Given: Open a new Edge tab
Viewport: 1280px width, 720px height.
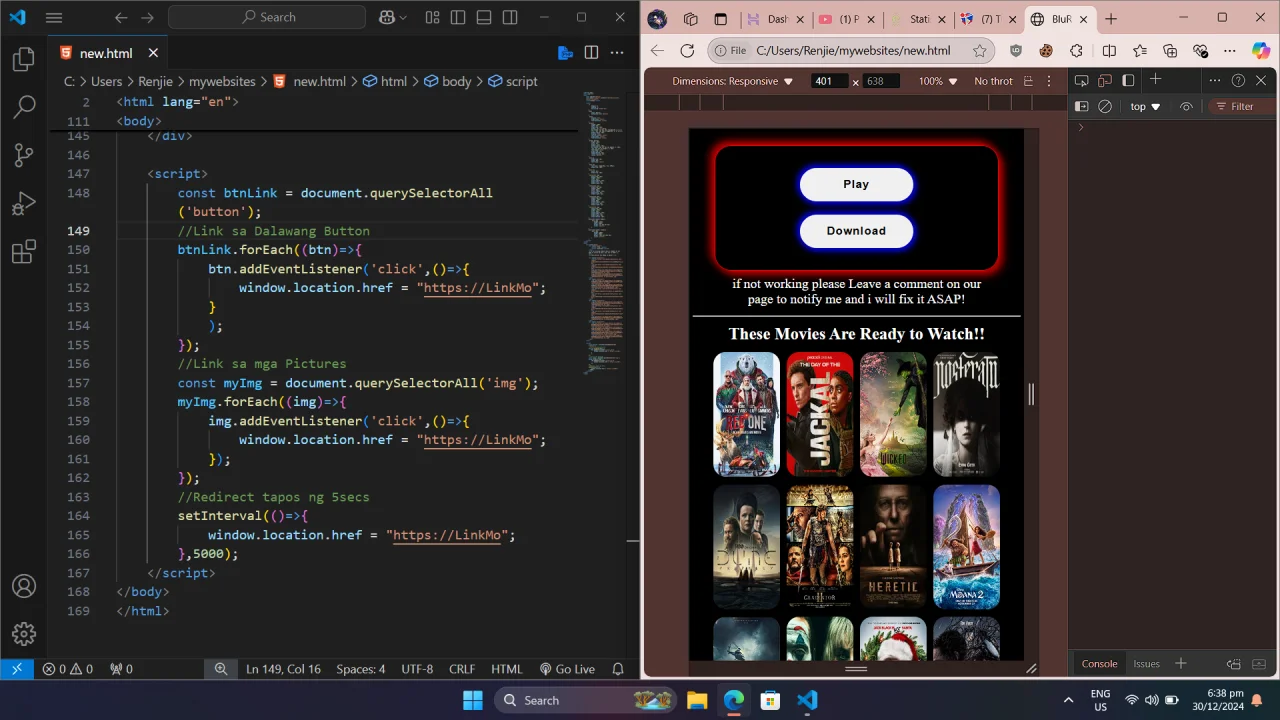Looking at the screenshot, I should 1111,19.
